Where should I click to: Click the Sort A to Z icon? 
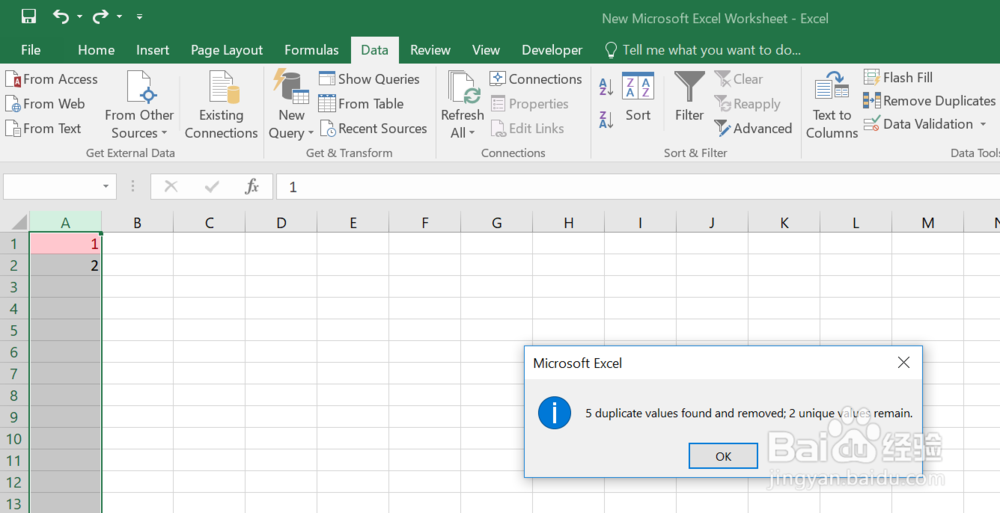pyautogui.click(x=606, y=87)
